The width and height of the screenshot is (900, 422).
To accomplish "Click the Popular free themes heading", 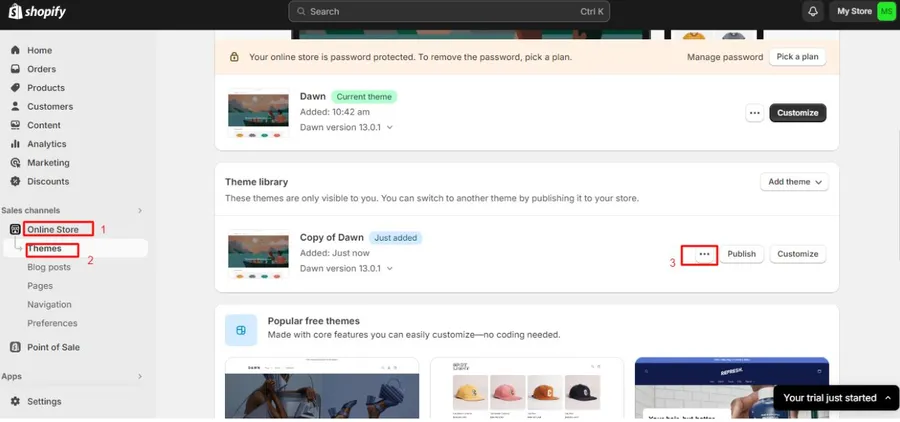I will point(313,321).
